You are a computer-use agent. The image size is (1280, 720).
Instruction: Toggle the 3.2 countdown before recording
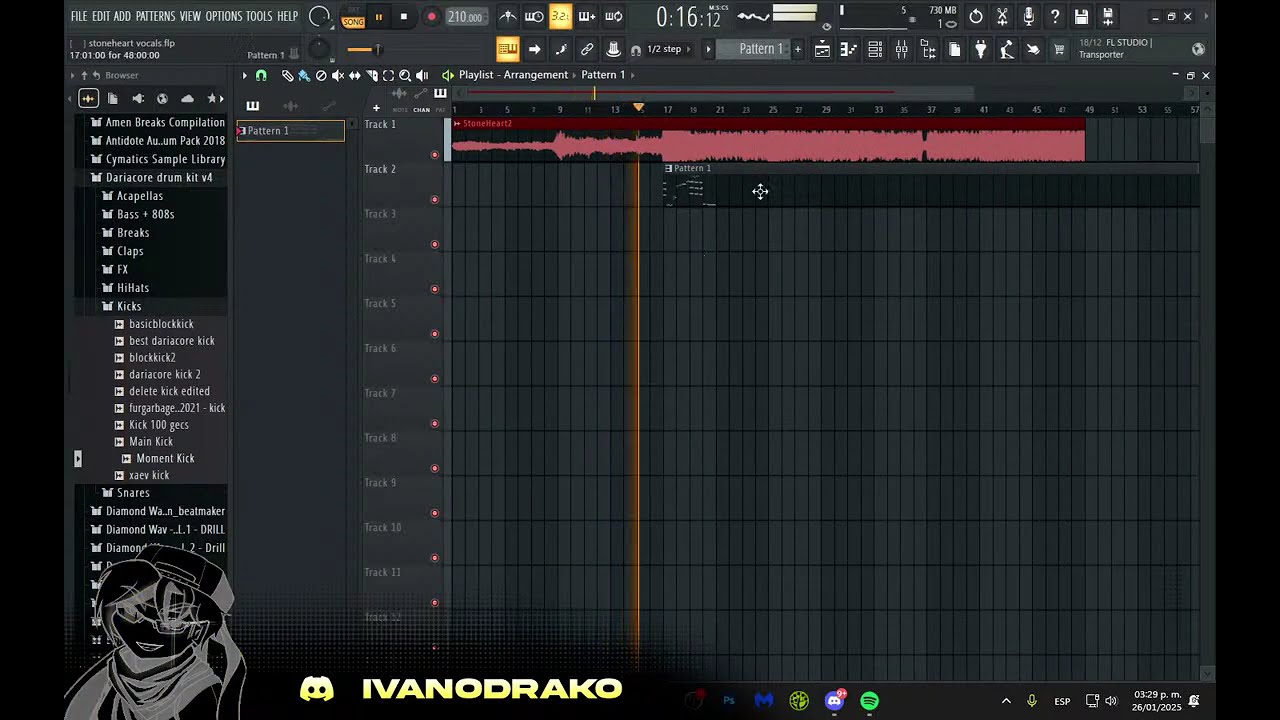(x=560, y=16)
